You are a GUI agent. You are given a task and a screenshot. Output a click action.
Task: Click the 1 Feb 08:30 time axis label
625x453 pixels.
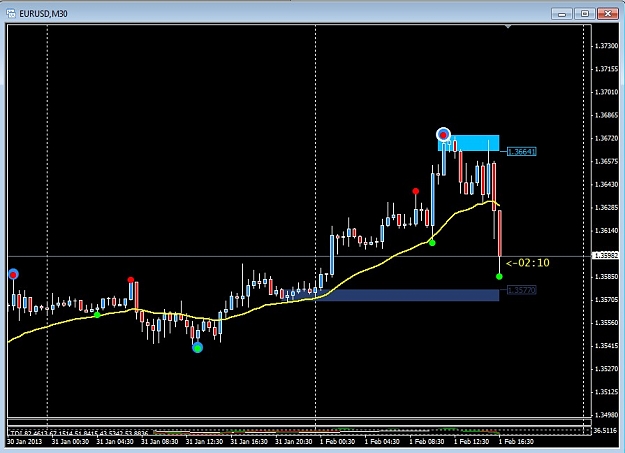point(426,442)
